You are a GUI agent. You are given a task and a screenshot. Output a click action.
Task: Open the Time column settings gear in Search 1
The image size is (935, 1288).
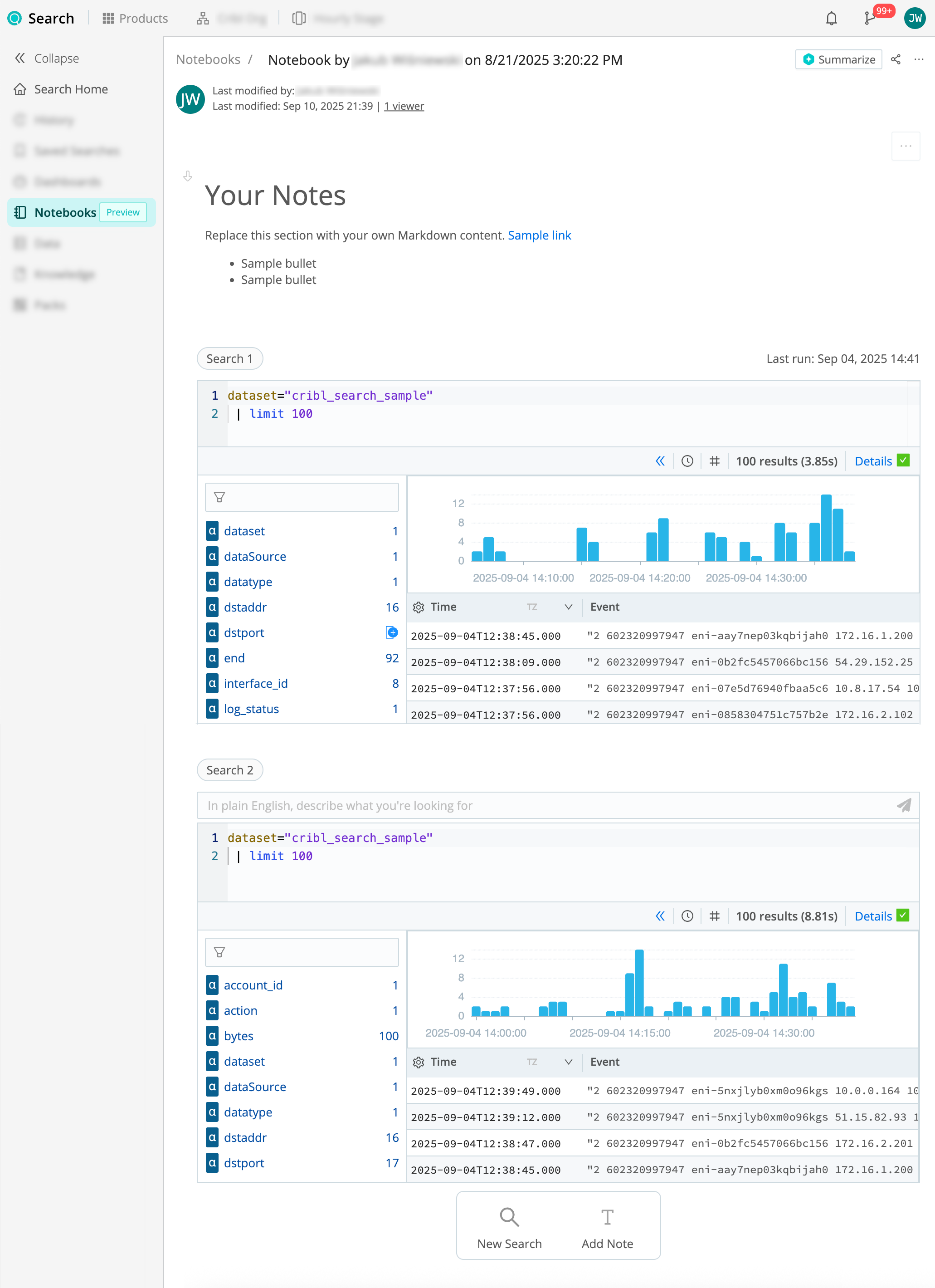(x=419, y=607)
